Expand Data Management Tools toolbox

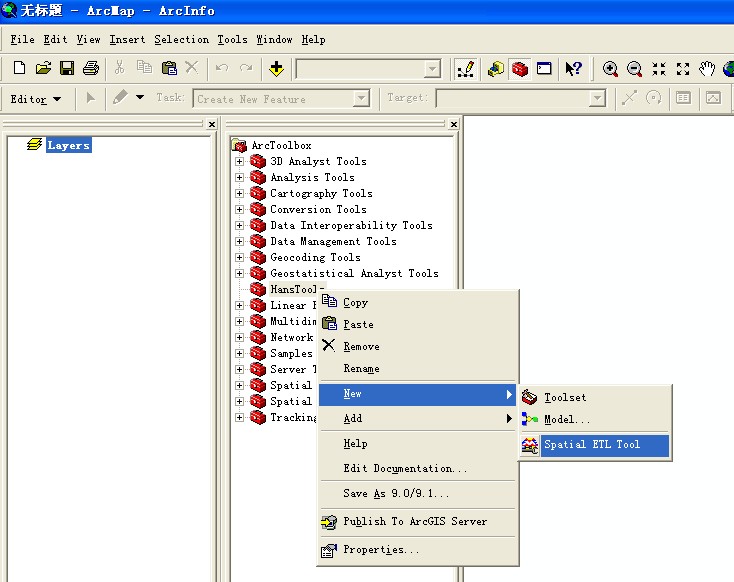[x=239, y=241]
